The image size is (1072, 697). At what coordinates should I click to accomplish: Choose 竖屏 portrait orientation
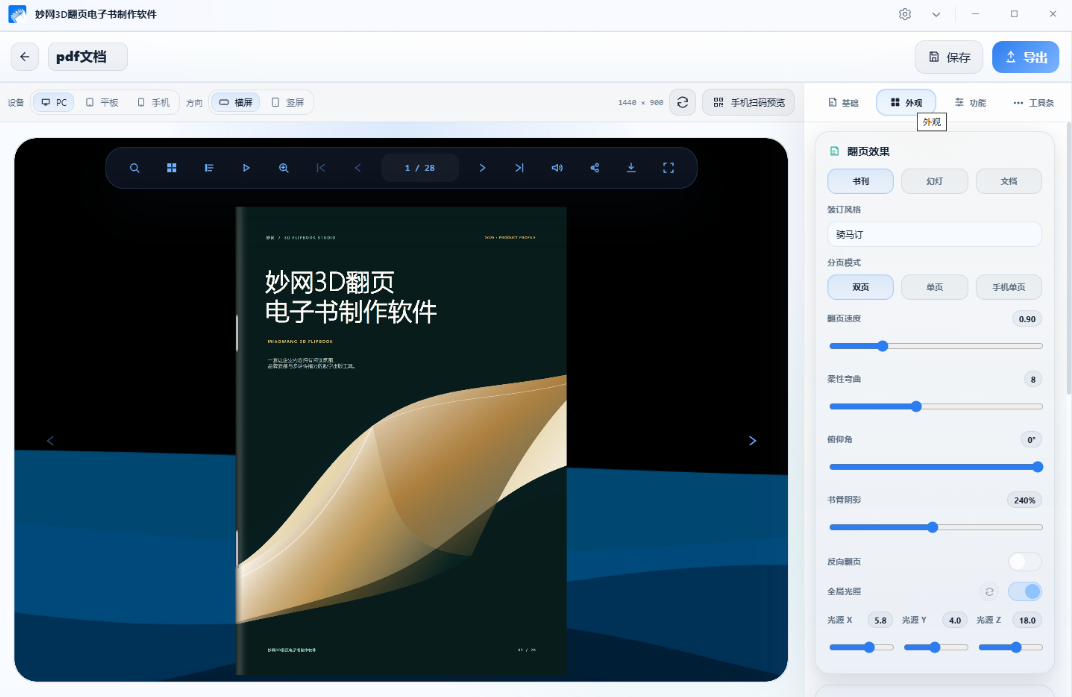287,103
